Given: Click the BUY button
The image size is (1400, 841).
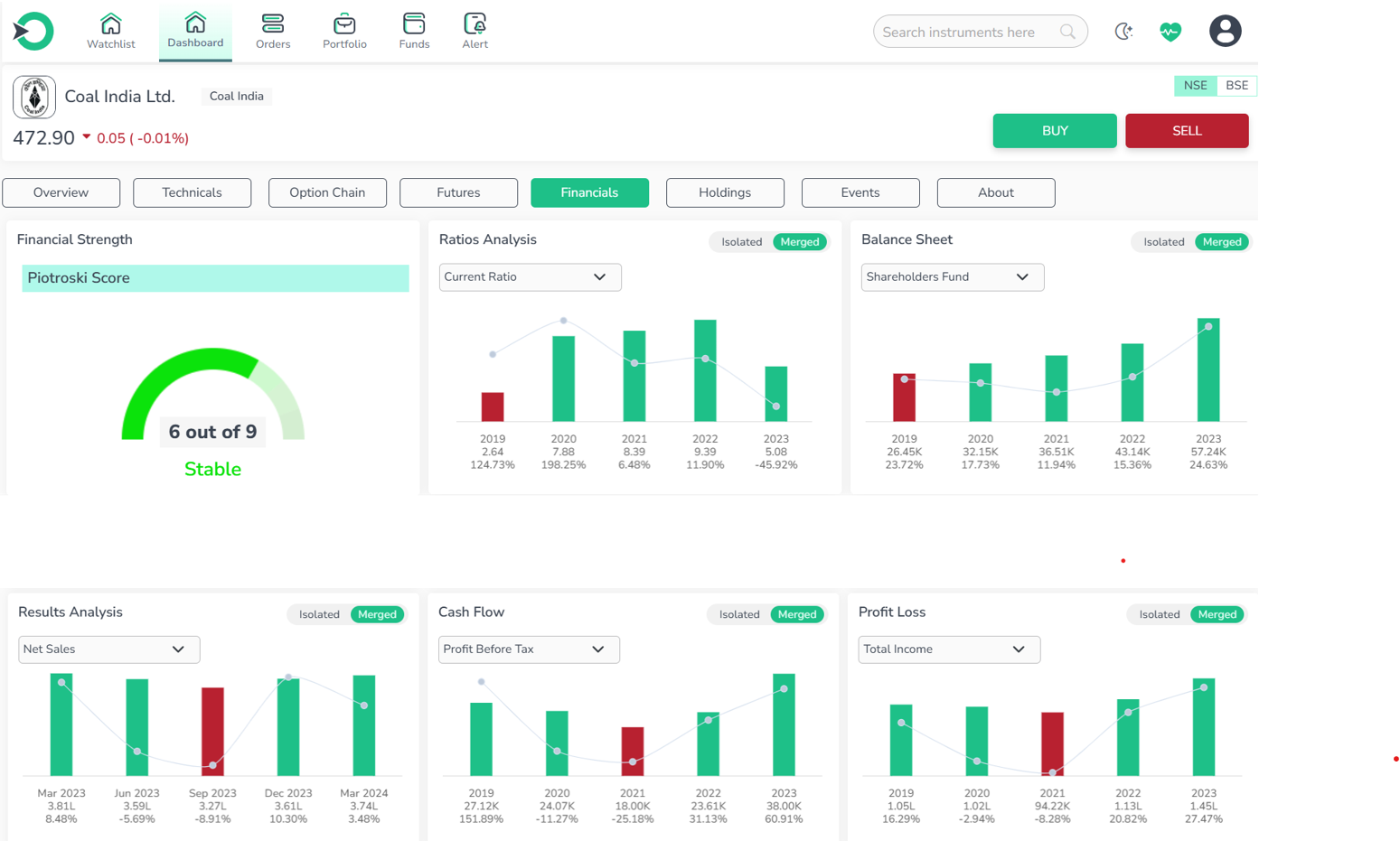Looking at the screenshot, I should pos(1055,131).
